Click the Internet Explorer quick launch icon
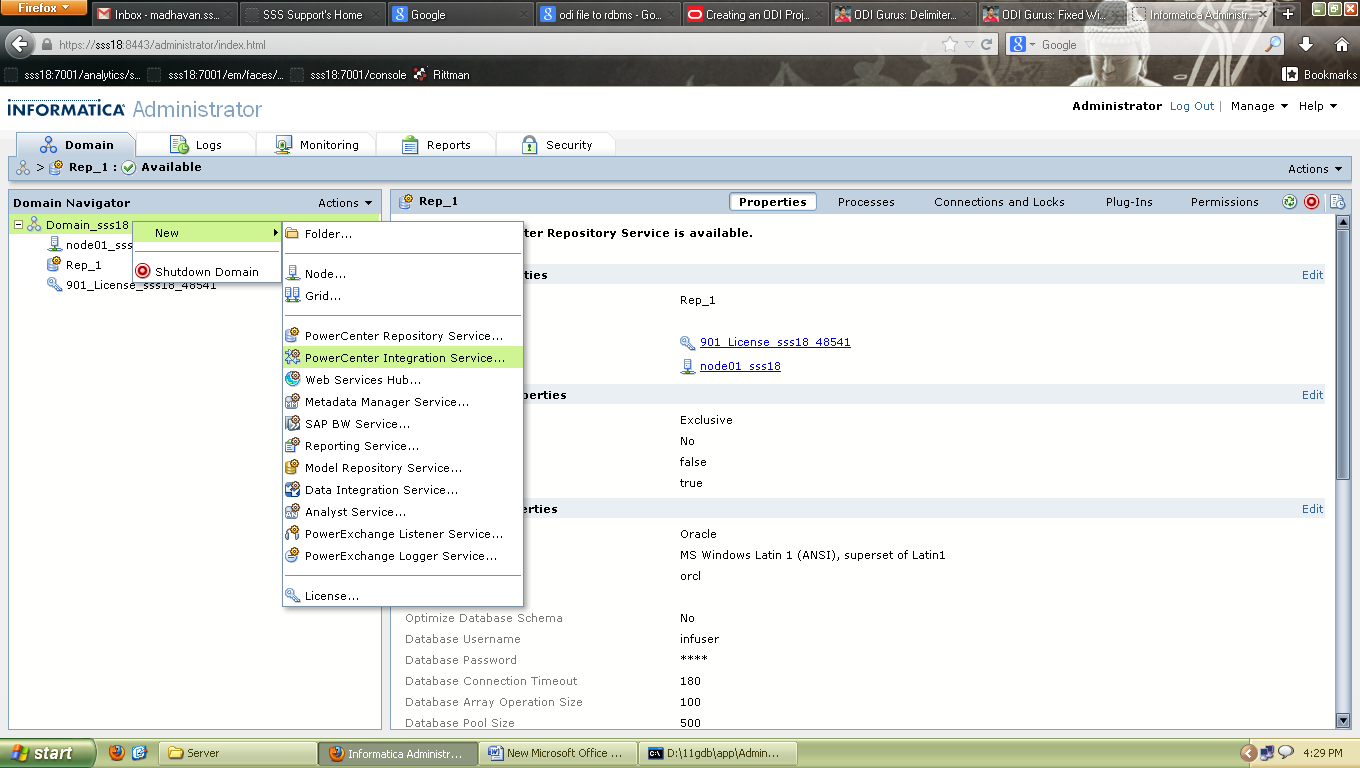1360x768 pixels. click(x=140, y=753)
